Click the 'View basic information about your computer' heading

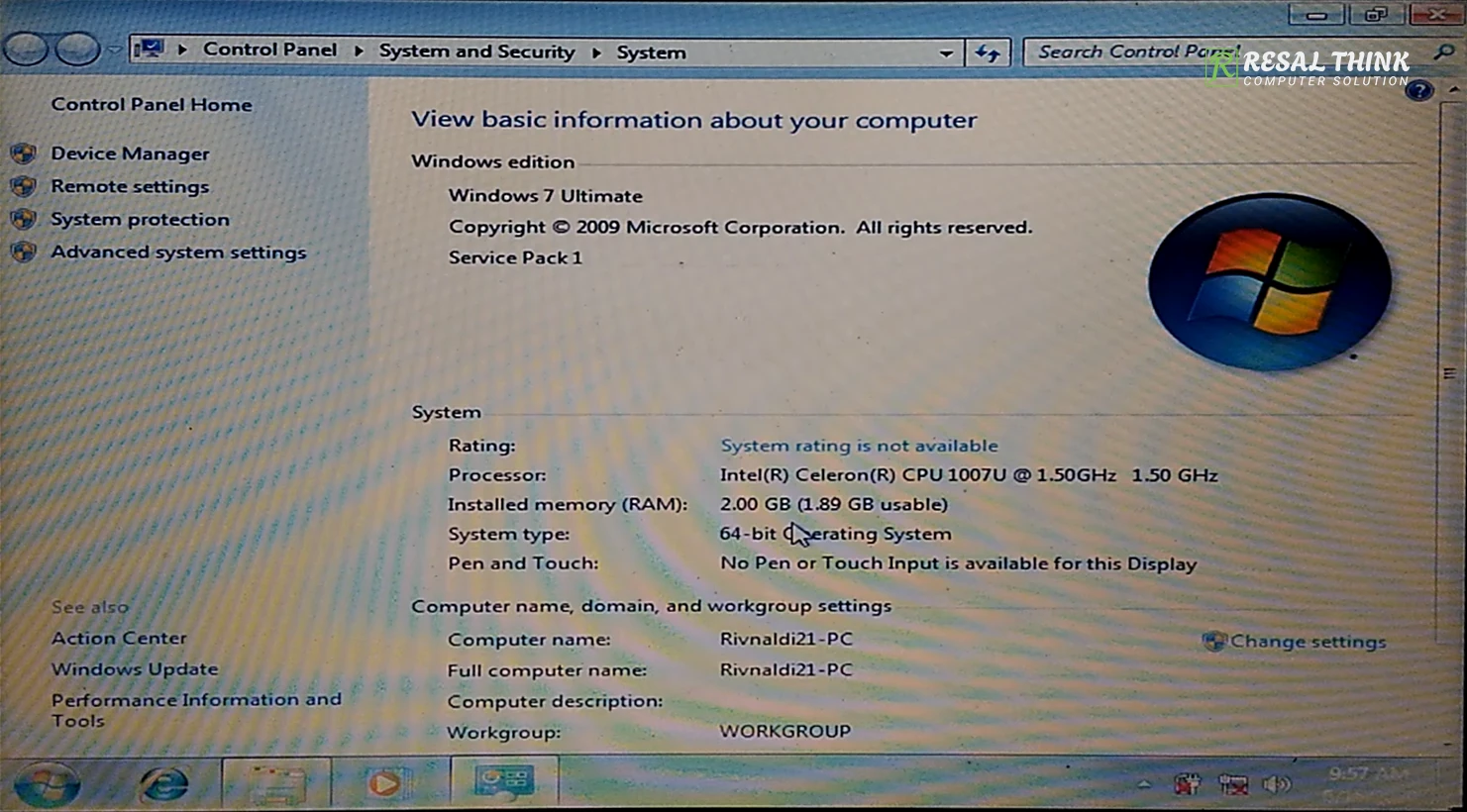(694, 120)
